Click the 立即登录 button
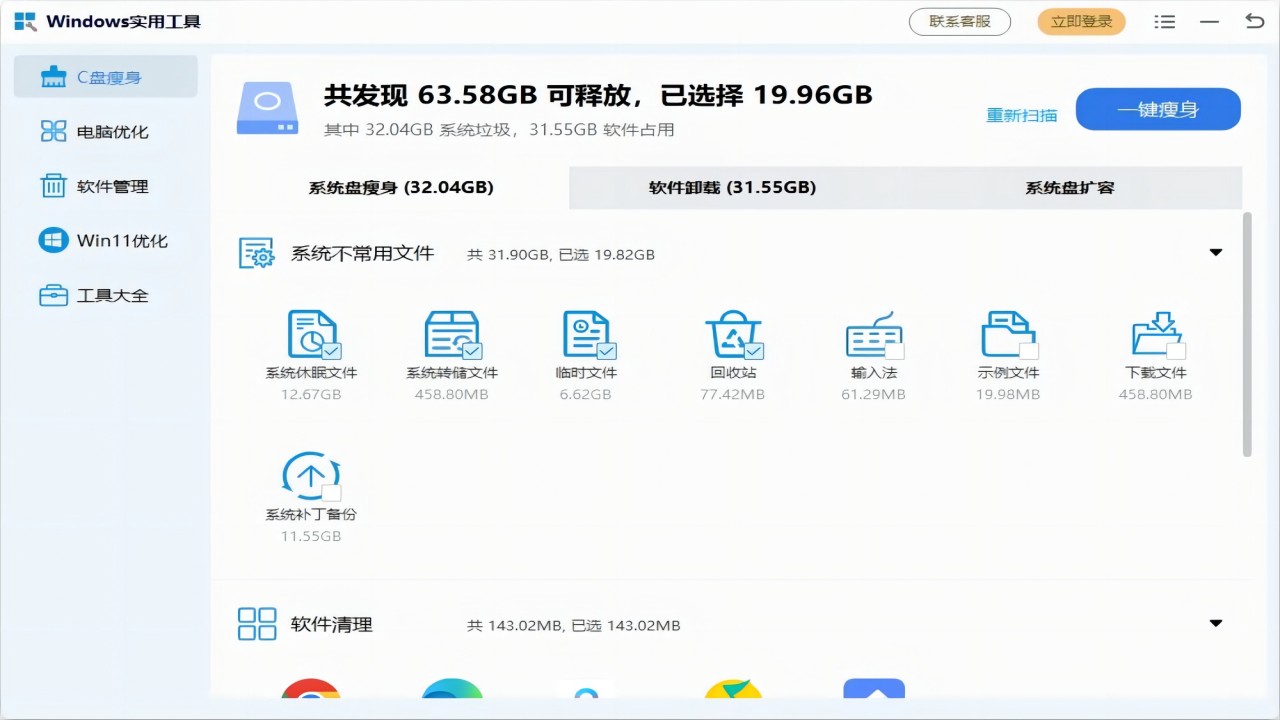 coord(1081,21)
